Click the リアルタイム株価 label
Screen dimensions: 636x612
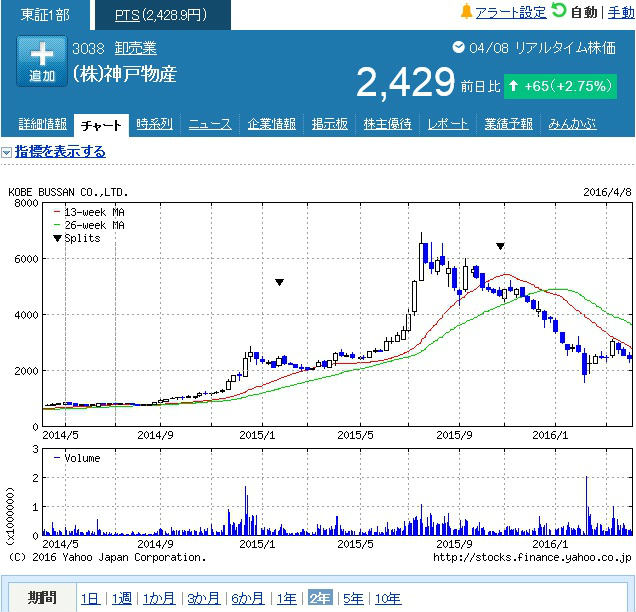(x=565, y=48)
